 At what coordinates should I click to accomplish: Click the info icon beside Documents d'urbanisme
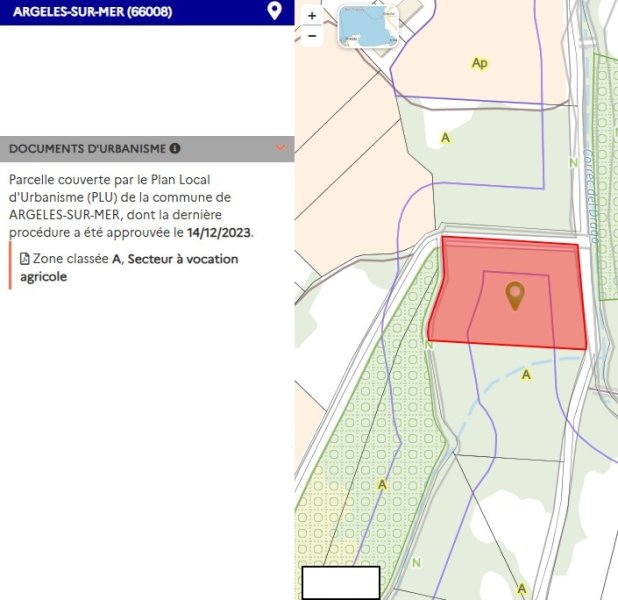click(x=175, y=149)
